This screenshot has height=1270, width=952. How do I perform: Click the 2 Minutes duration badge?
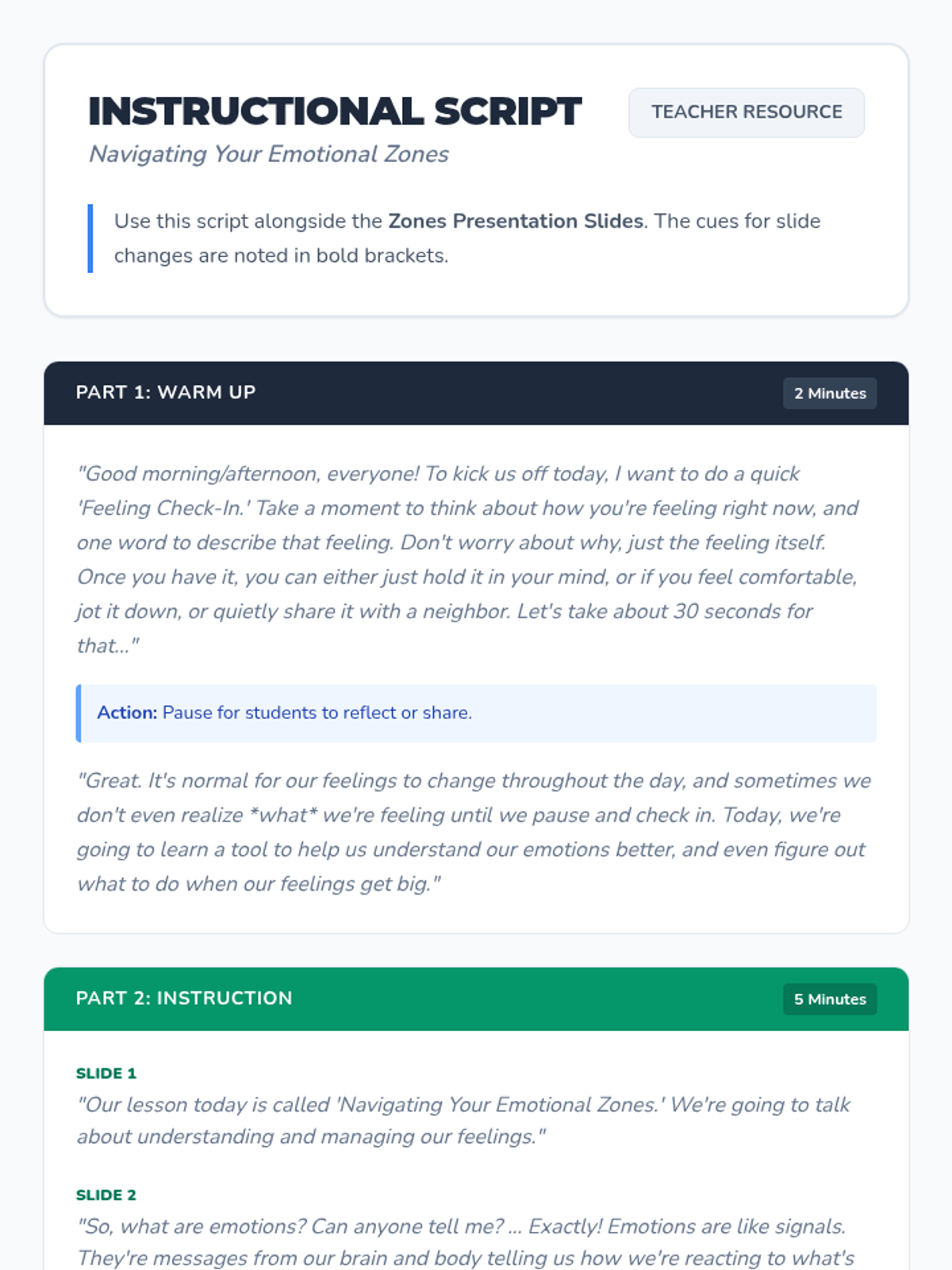[829, 394]
